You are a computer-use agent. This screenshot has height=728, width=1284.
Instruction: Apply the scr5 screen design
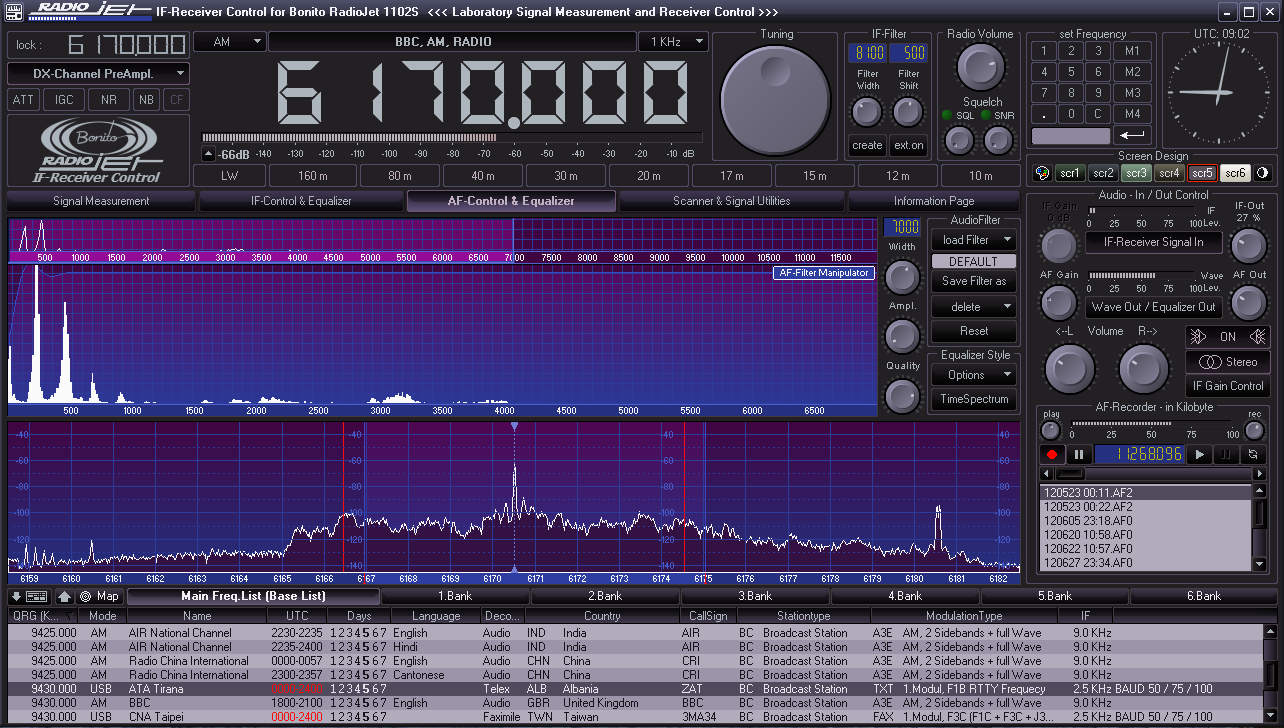[x=1202, y=173]
